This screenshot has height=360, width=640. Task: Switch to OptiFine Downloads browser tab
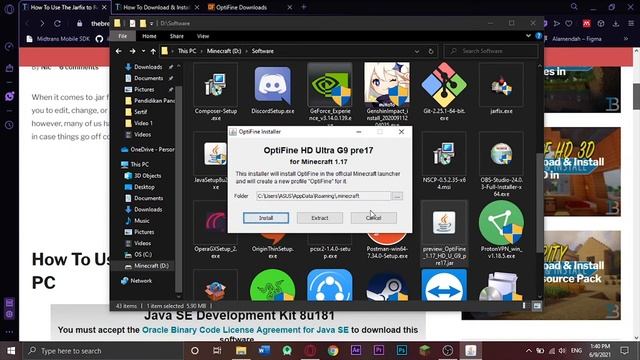pos(241,7)
